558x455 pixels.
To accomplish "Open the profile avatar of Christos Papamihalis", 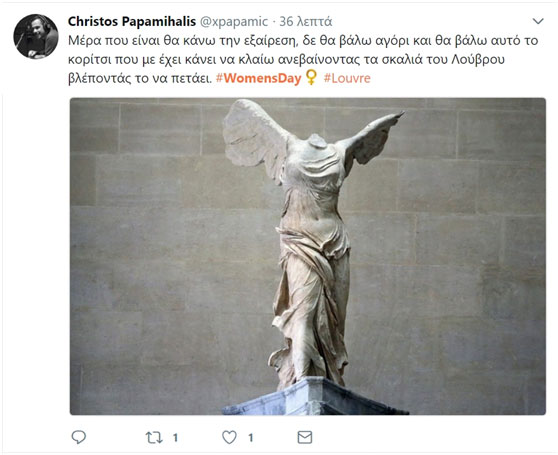I will (36, 37).
